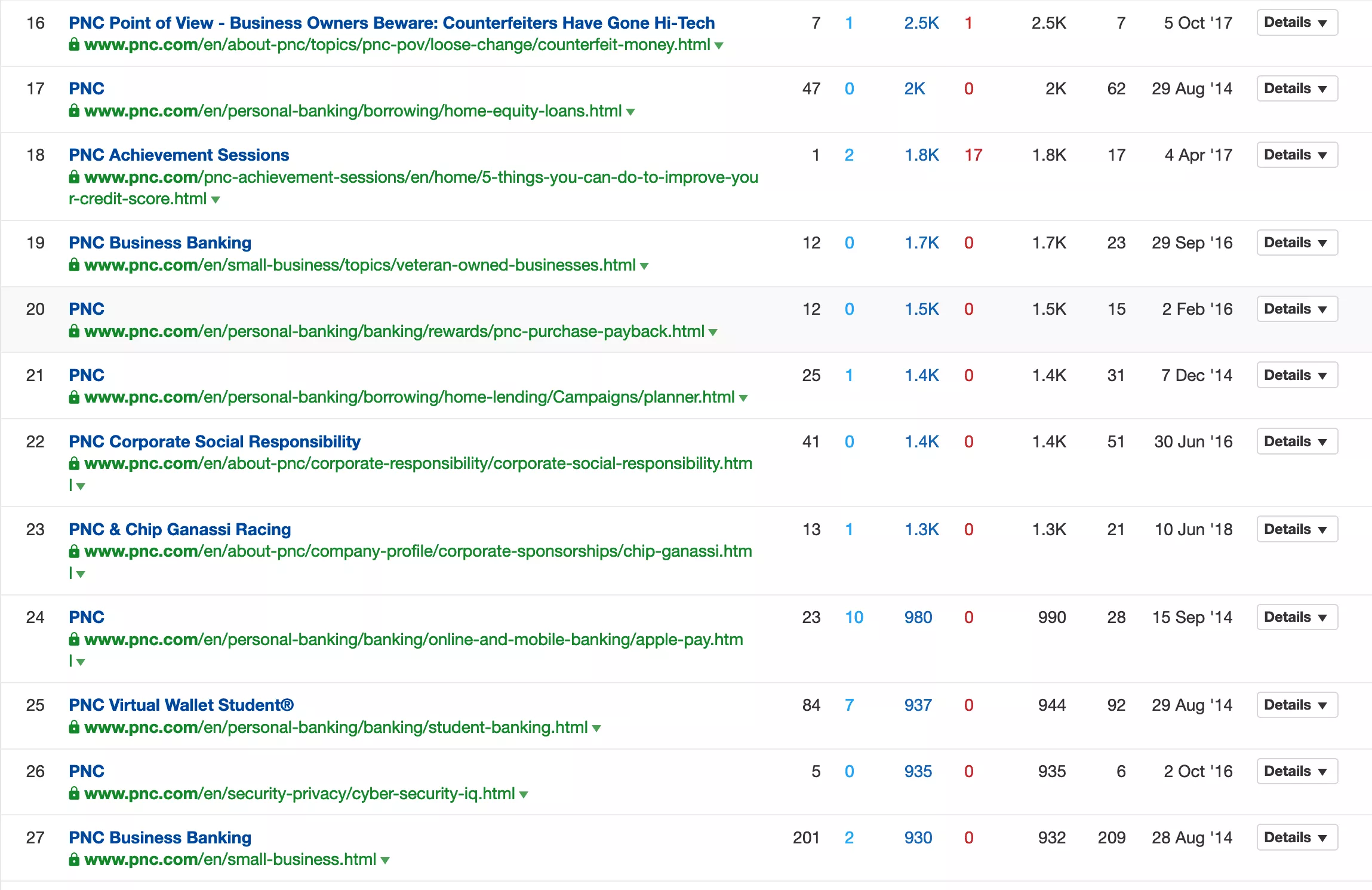The image size is (1372, 890).
Task: Open the Details dropdown for PNC Achievement Sessions
Action: point(1296,154)
